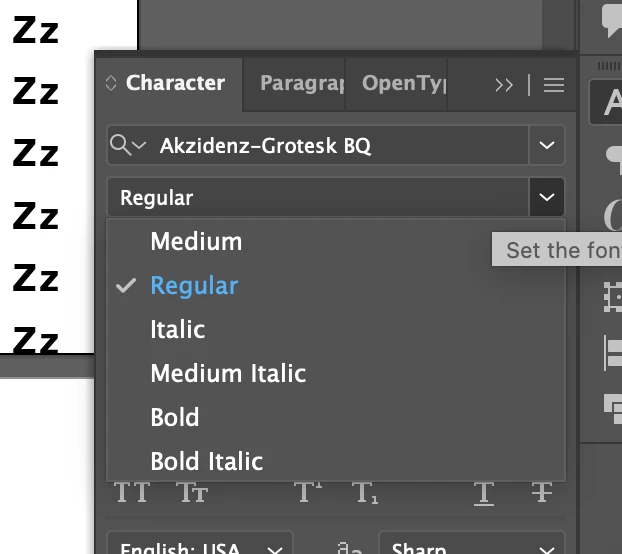The image size is (622, 554).
Task: Toggle Underline formatting
Action: click(x=484, y=494)
